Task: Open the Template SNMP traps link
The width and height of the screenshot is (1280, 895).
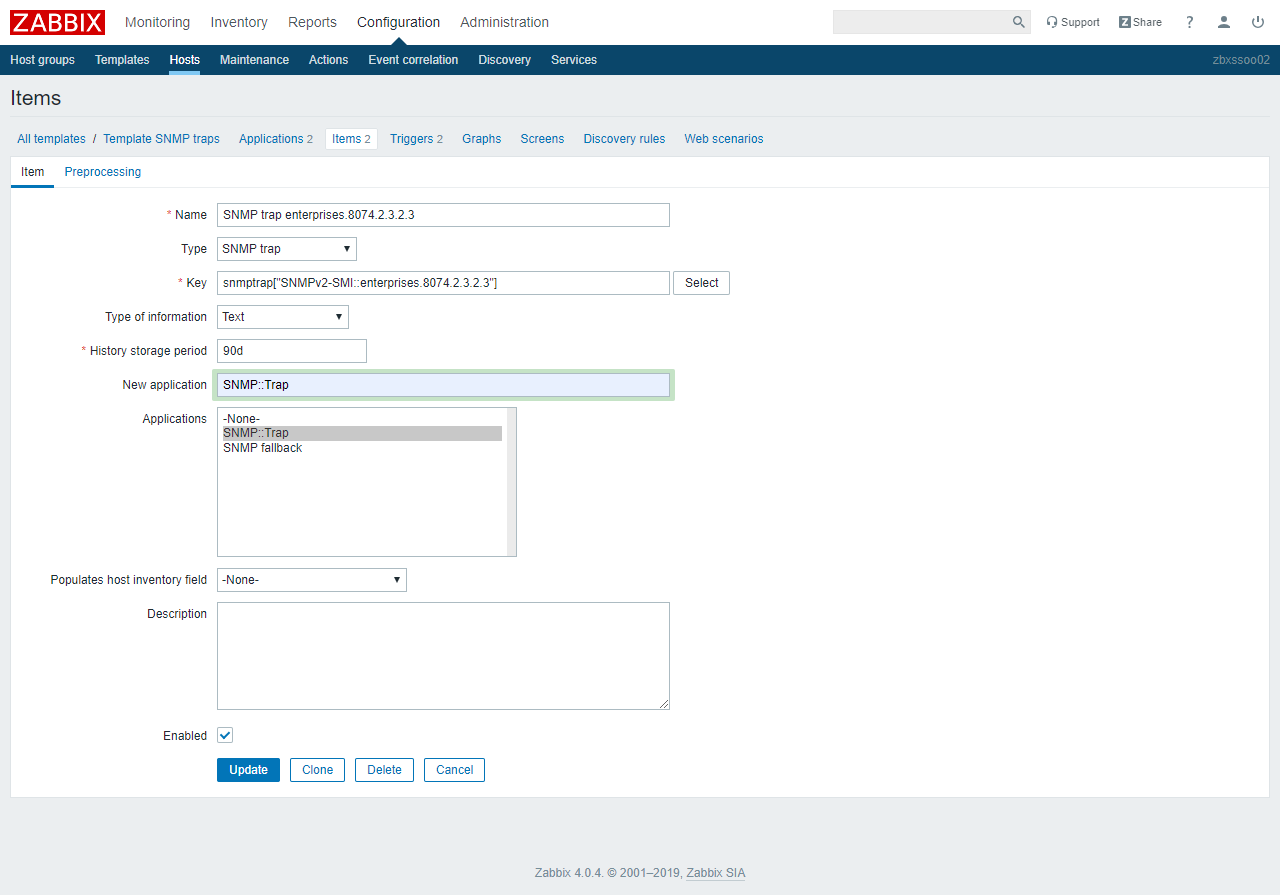Action: pos(161,139)
